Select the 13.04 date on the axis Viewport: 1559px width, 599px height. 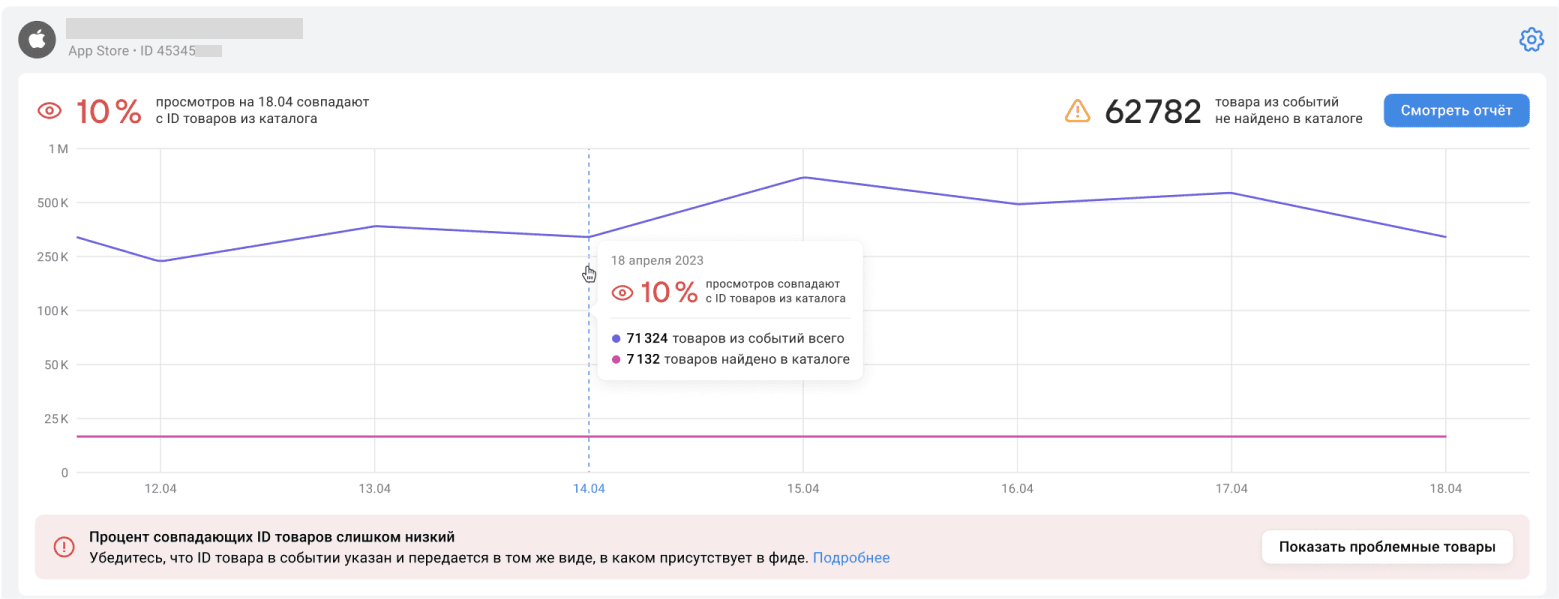pyautogui.click(x=374, y=489)
